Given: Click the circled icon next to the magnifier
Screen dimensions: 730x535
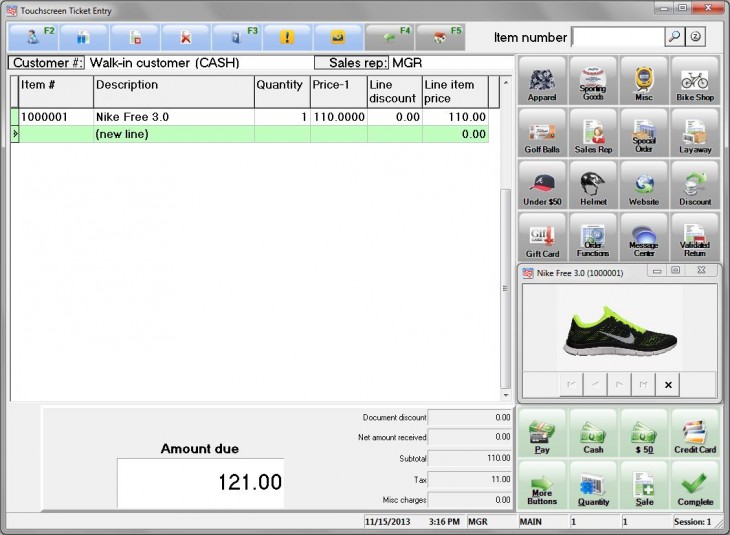Looking at the screenshot, I should tap(695, 37).
